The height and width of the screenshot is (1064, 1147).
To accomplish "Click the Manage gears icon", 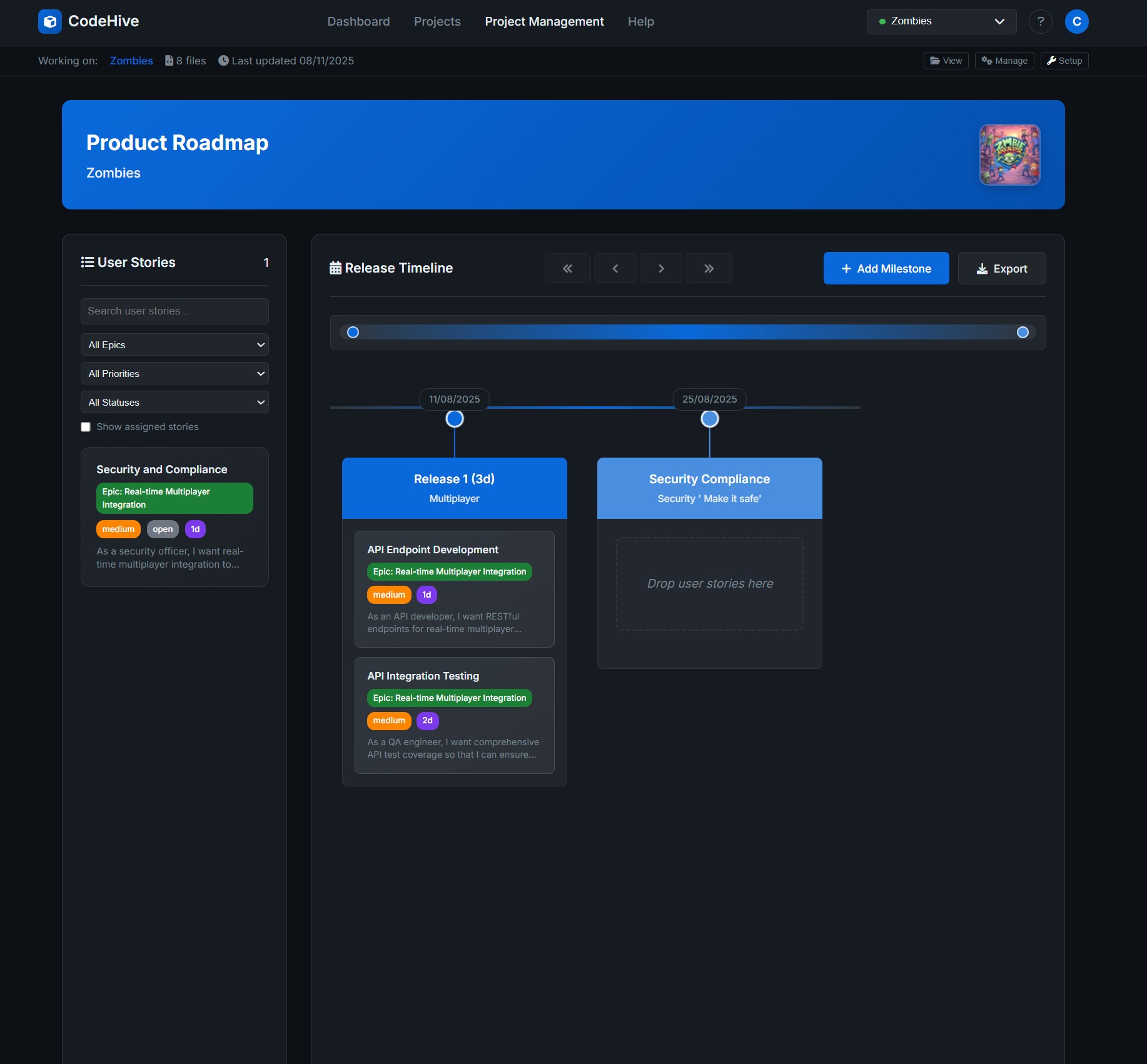I will (x=986, y=61).
